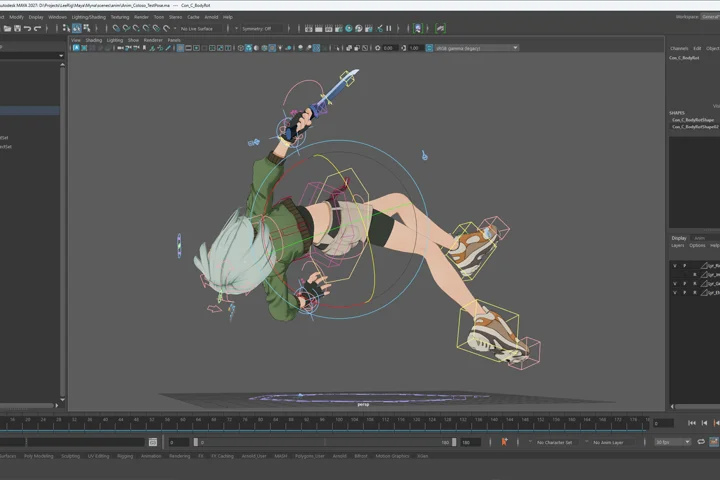Toggle the view transform button before sRGB gamma
The height and width of the screenshot is (480, 720).
[x=429, y=48]
